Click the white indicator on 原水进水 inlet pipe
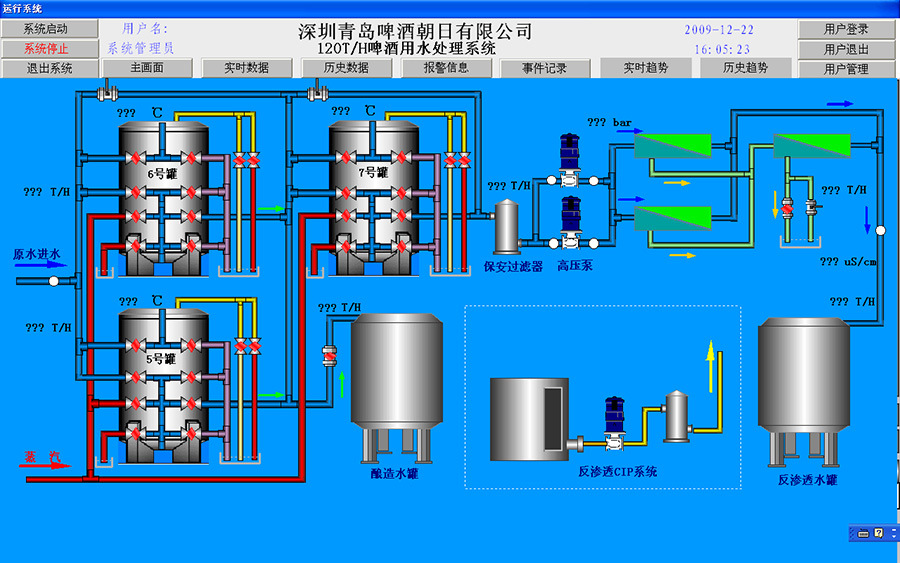This screenshot has height=563, width=900. 53,281
